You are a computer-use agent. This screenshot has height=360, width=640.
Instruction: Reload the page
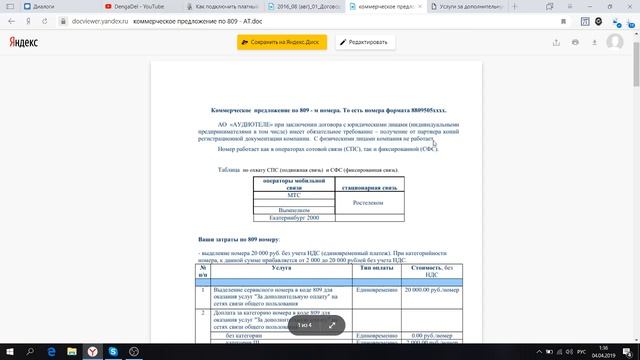coord(44,21)
